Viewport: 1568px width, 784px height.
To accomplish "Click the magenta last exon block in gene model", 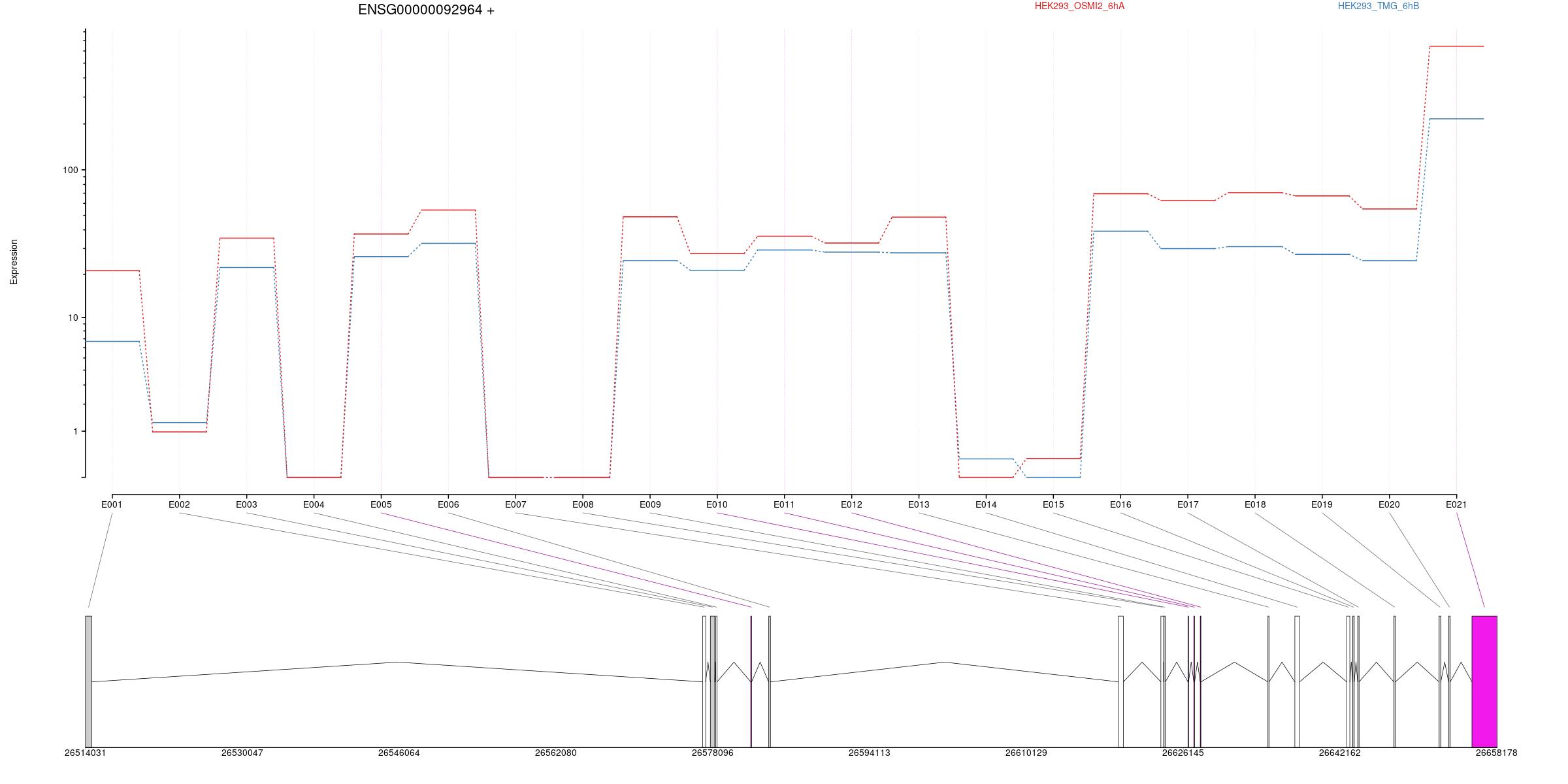I will [x=1484, y=681].
